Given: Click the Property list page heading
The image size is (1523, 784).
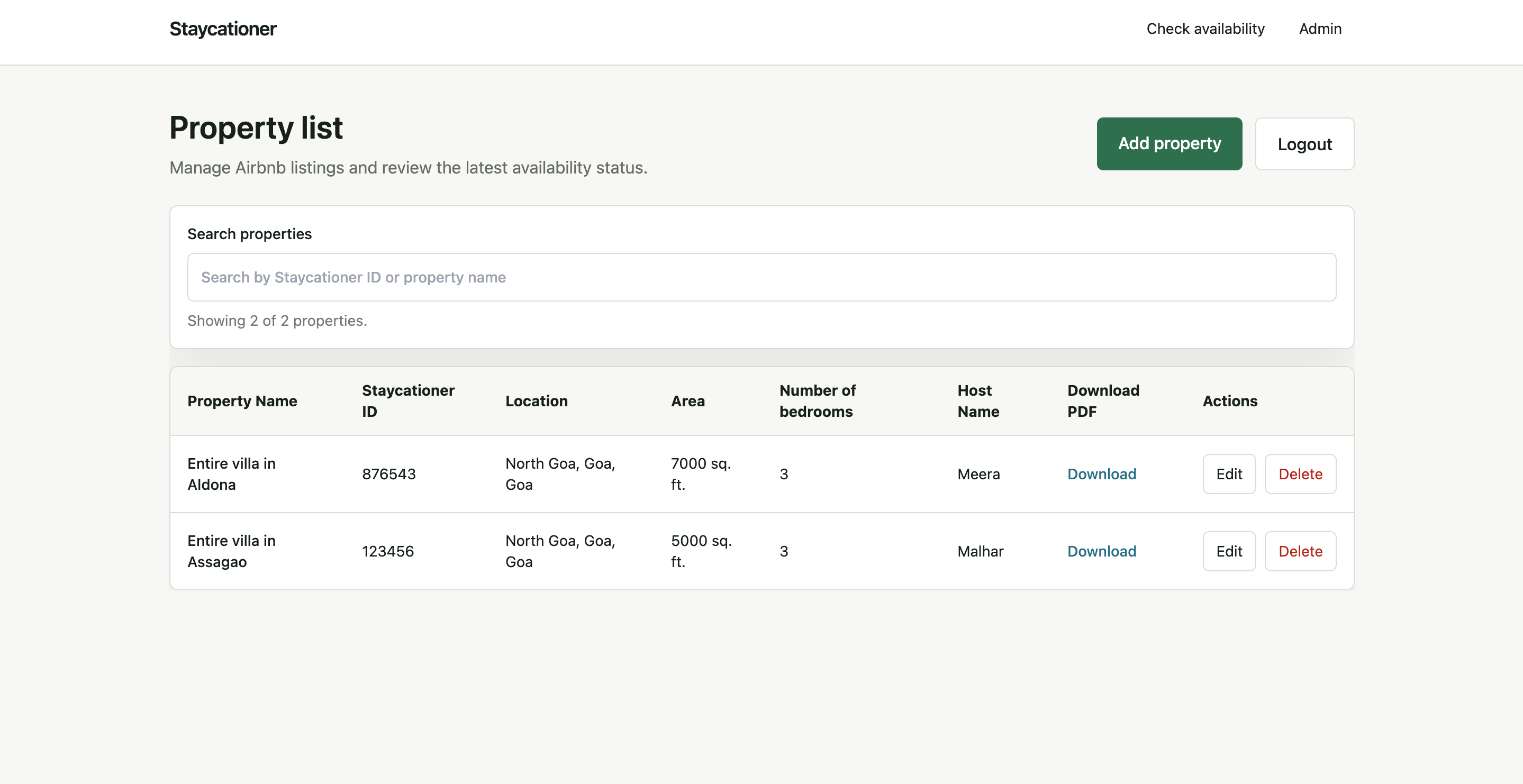Looking at the screenshot, I should coord(256,127).
